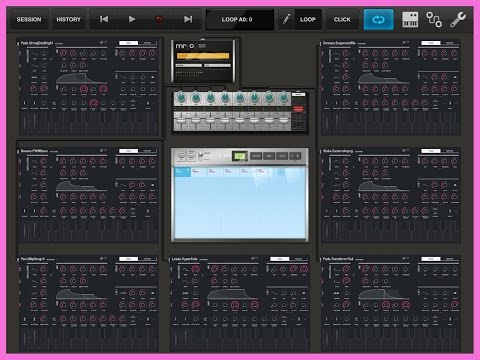Tap the second dark button right of the green button

point(269,156)
